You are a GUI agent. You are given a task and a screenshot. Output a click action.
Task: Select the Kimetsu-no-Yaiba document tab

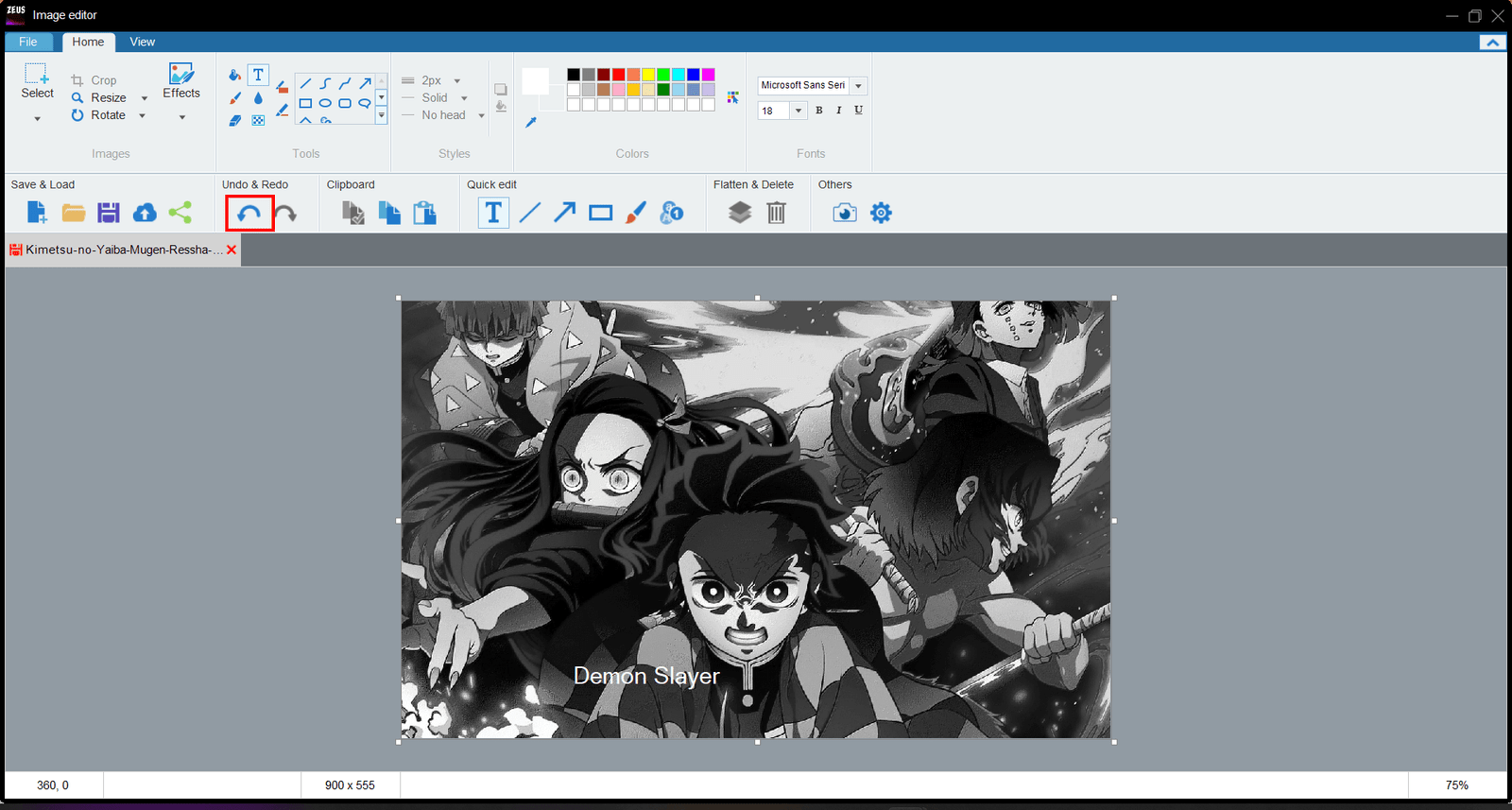[123, 250]
